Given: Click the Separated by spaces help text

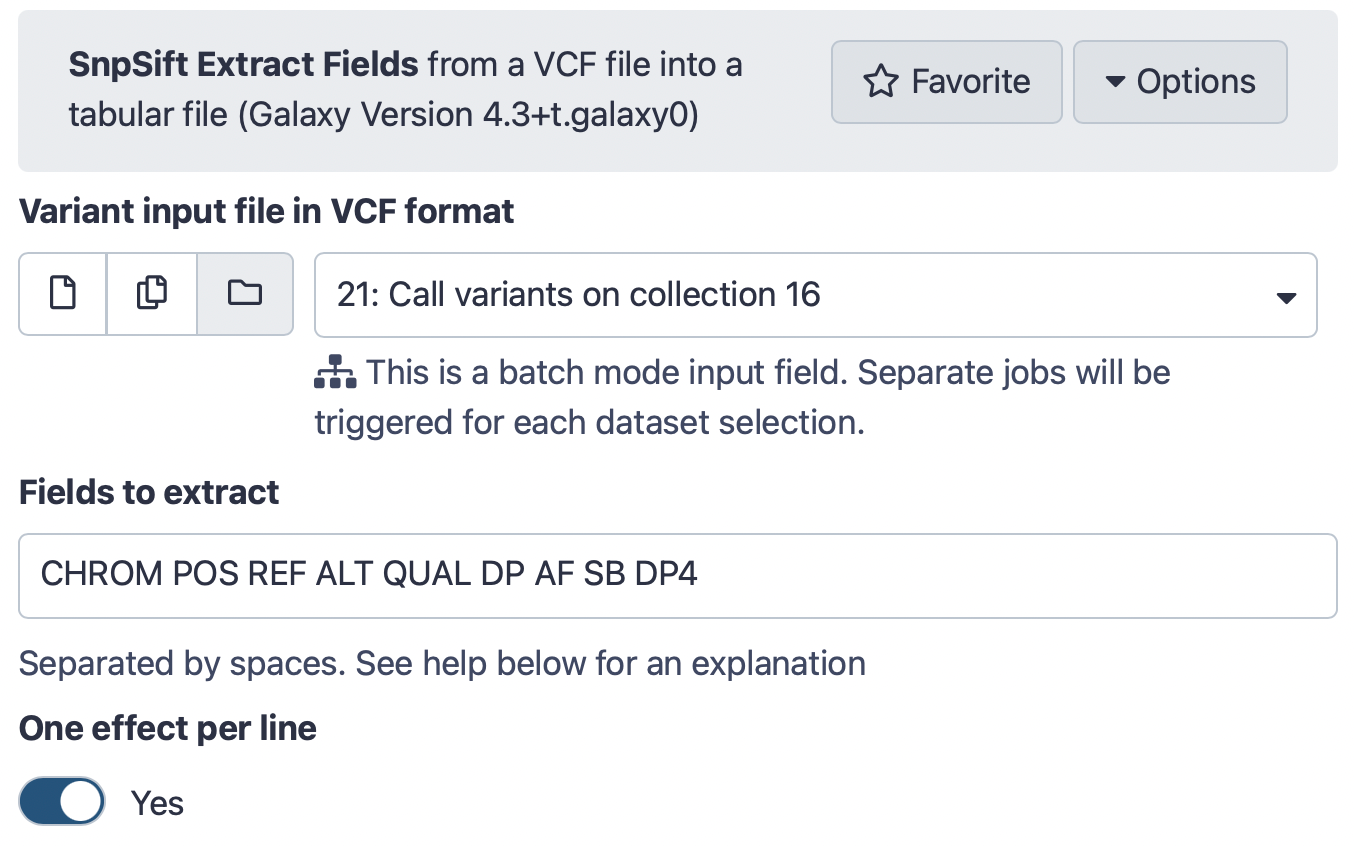Looking at the screenshot, I should [x=442, y=663].
